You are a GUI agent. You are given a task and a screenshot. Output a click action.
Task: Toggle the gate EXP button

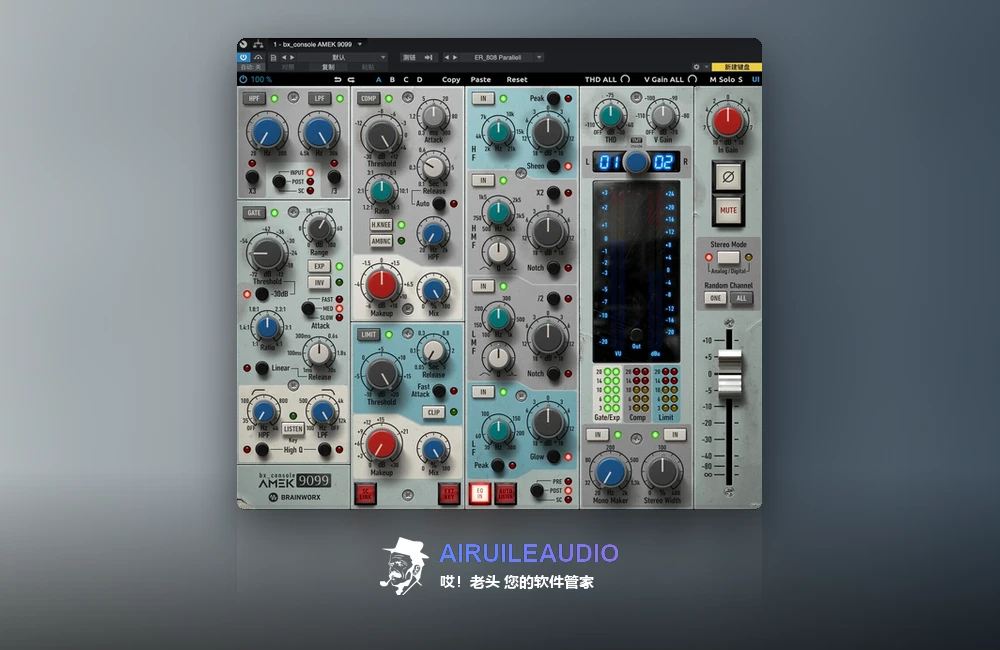[319, 266]
